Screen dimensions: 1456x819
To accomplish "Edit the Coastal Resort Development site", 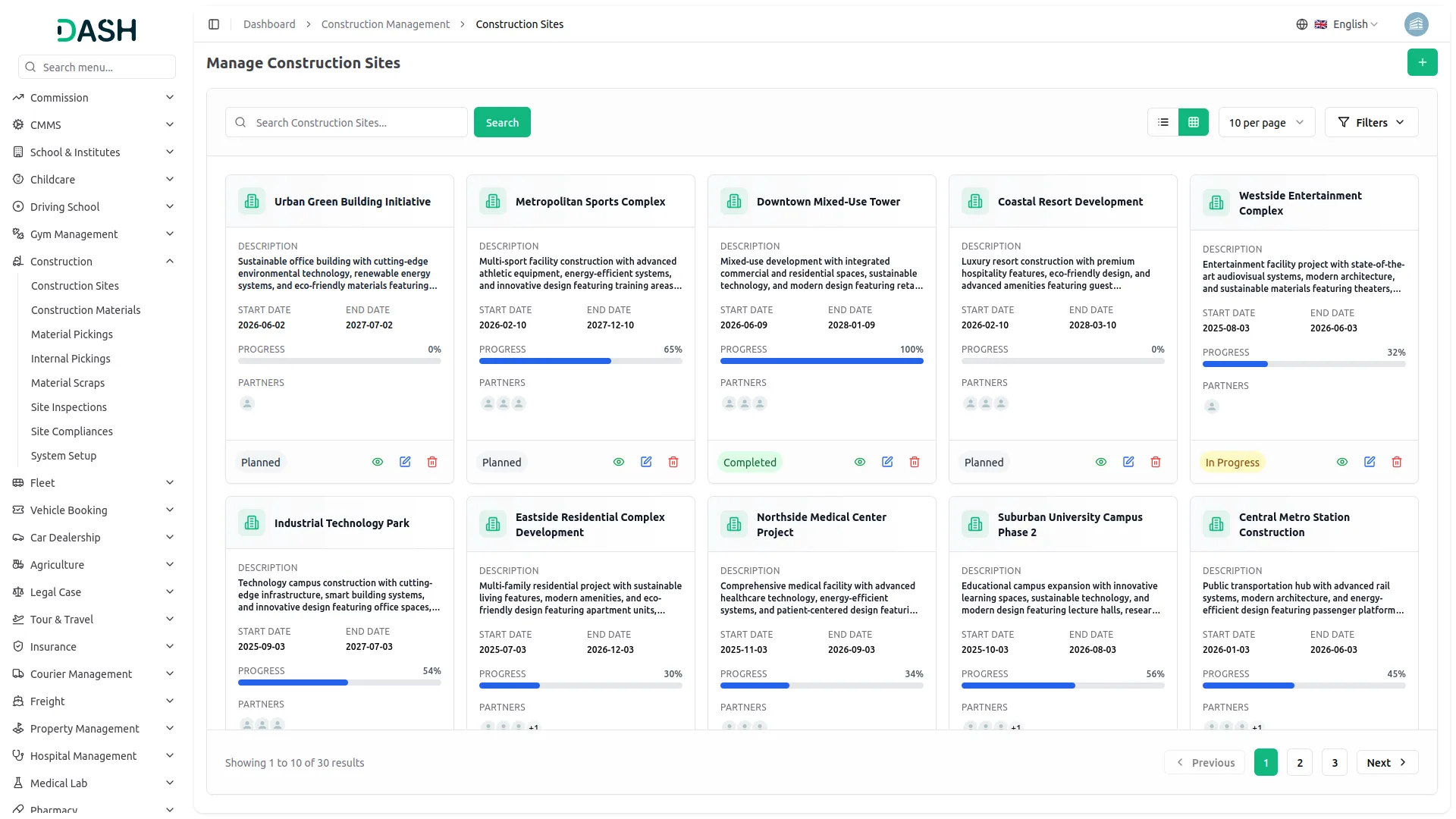I will (1128, 462).
